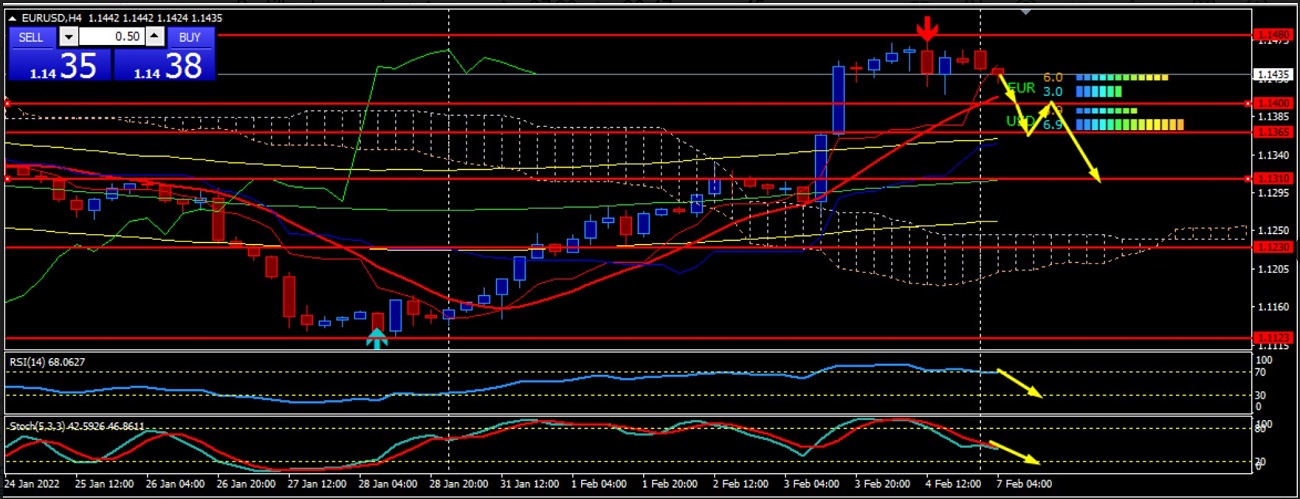Select the 1.1480 red price level label
1300x499 pixels.
[x=1274, y=36]
